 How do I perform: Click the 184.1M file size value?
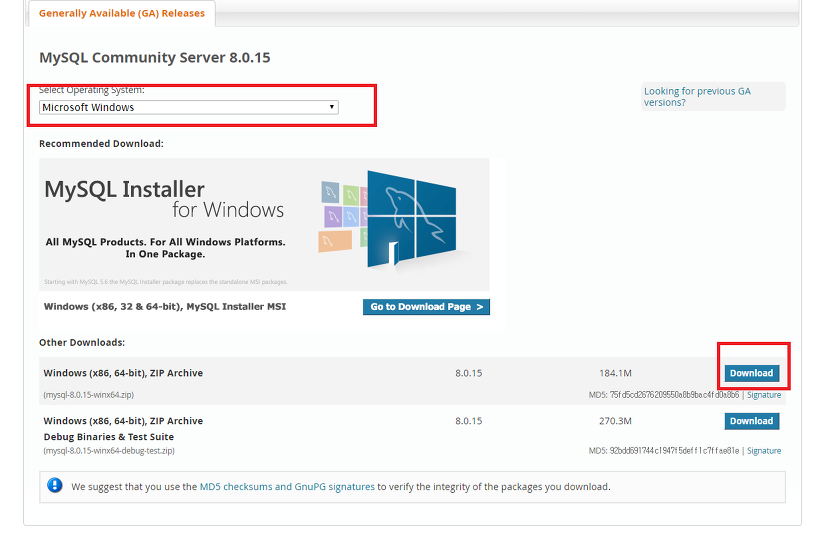point(615,373)
